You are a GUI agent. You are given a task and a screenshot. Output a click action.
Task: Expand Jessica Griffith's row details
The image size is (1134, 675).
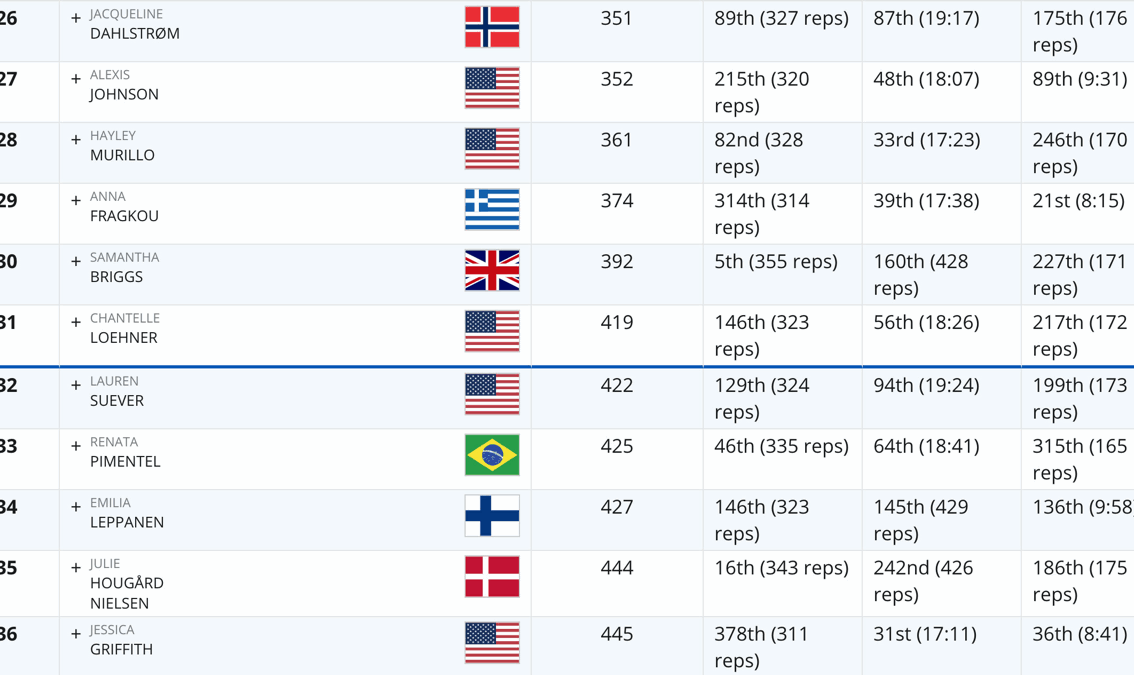click(x=76, y=634)
